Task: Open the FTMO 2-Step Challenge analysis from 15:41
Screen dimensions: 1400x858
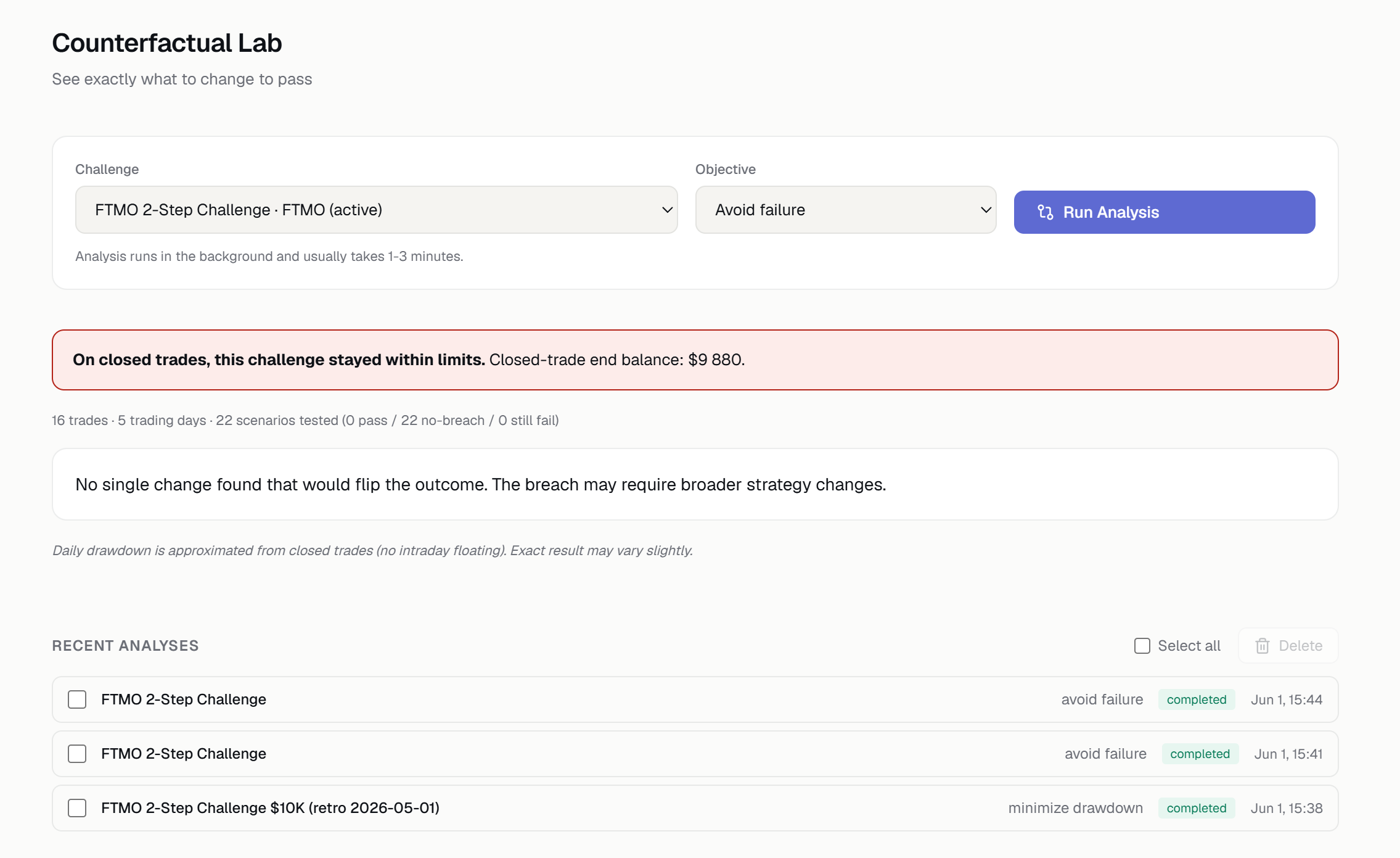Action: pyautogui.click(x=695, y=754)
